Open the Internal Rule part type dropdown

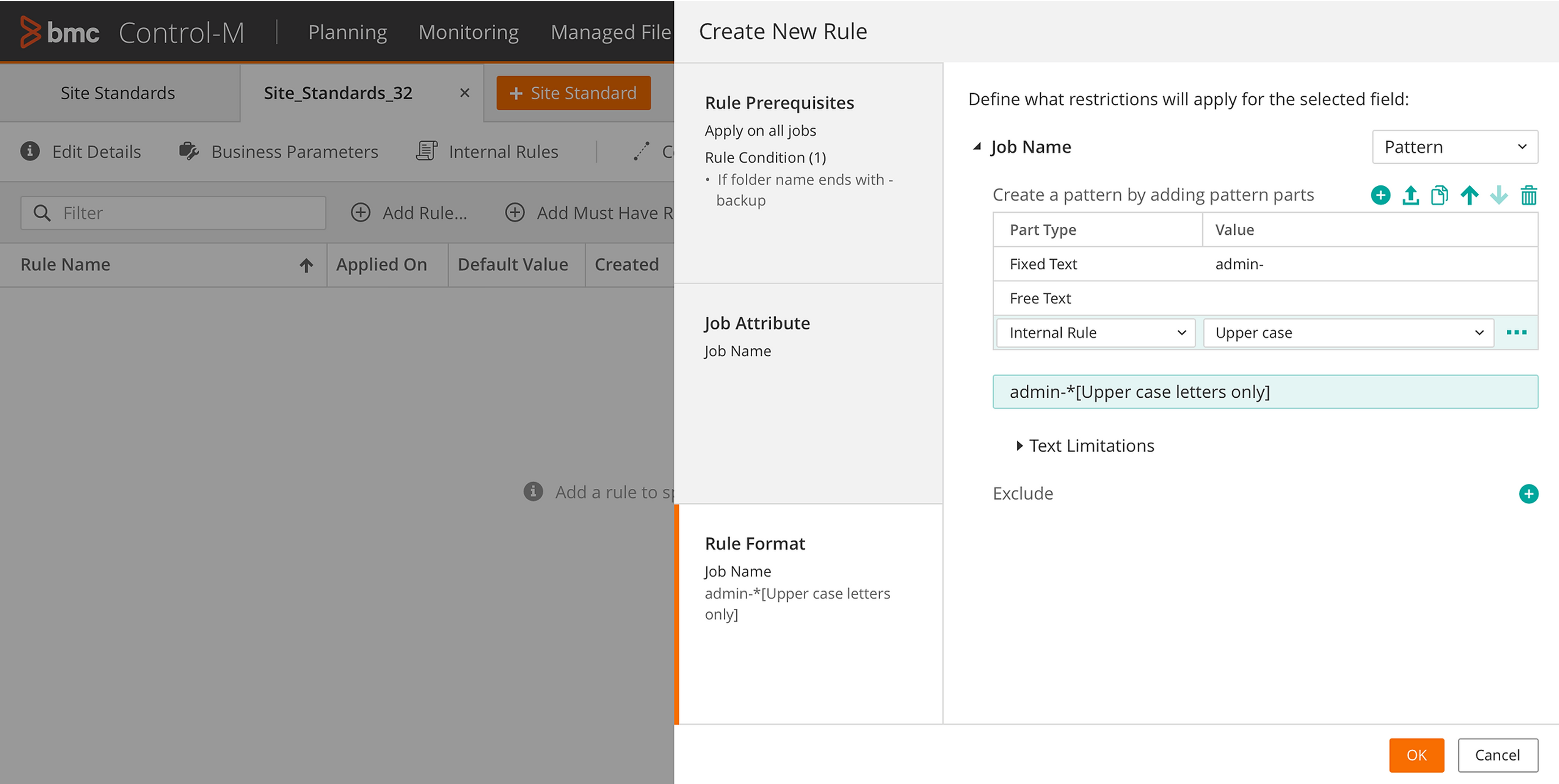coord(1096,333)
